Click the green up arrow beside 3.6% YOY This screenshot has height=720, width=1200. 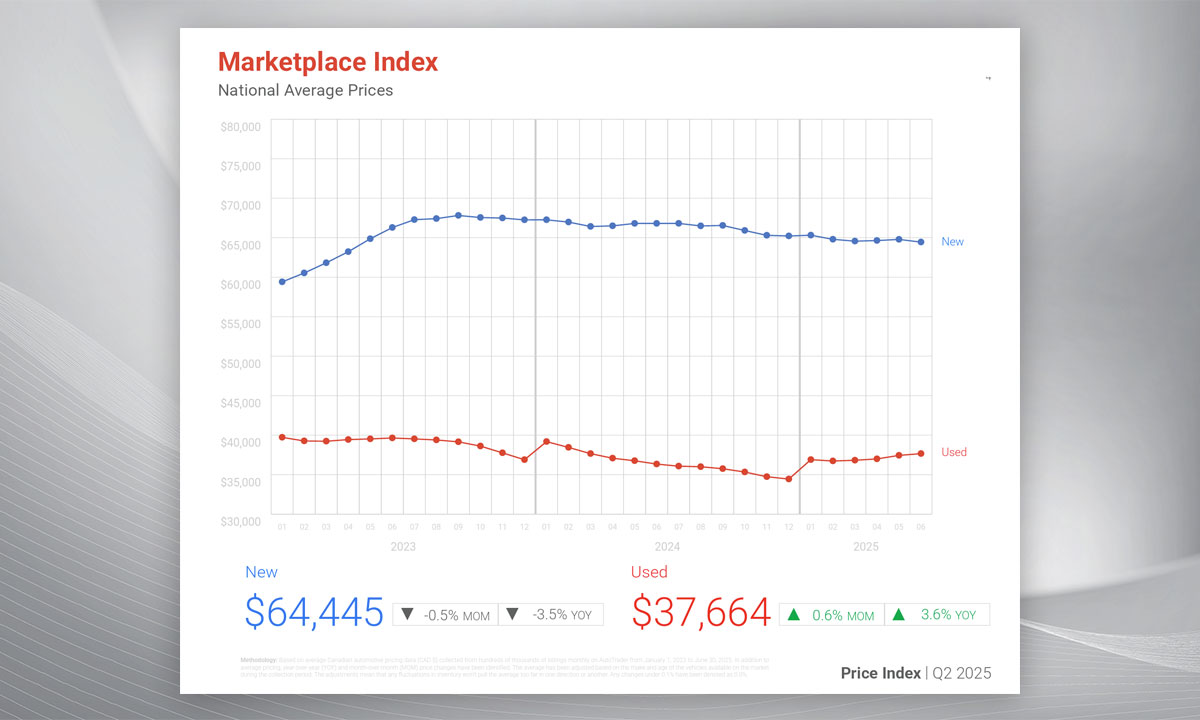898,614
